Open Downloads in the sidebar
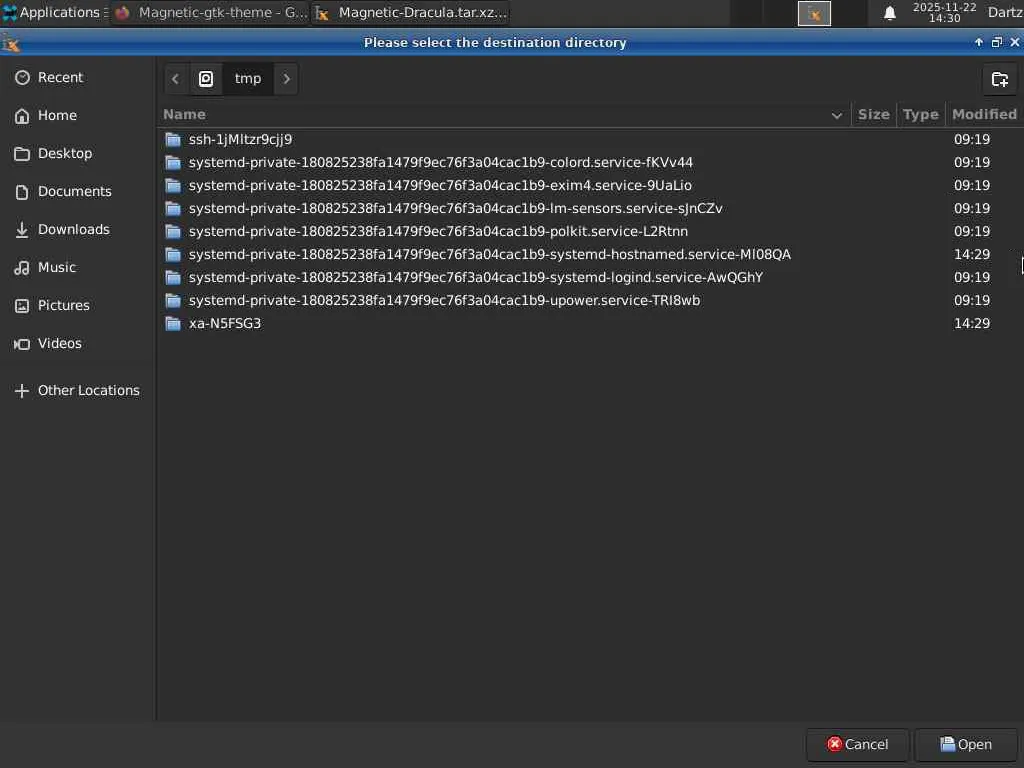Image resolution: width=1024 pixels, height=768 pixels. 73,229
